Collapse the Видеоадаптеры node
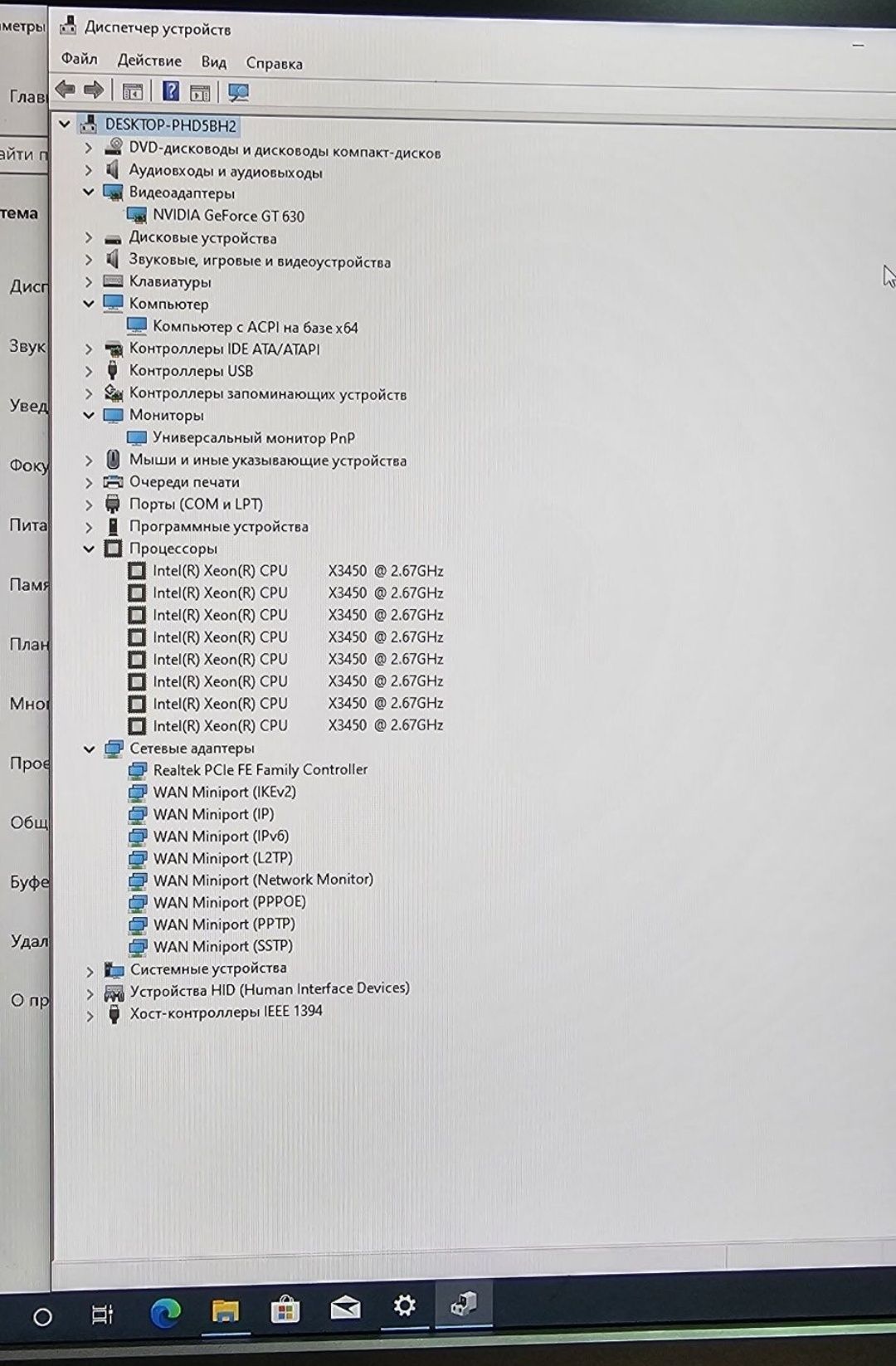The image size is (896, 1366). click(89, 192)
